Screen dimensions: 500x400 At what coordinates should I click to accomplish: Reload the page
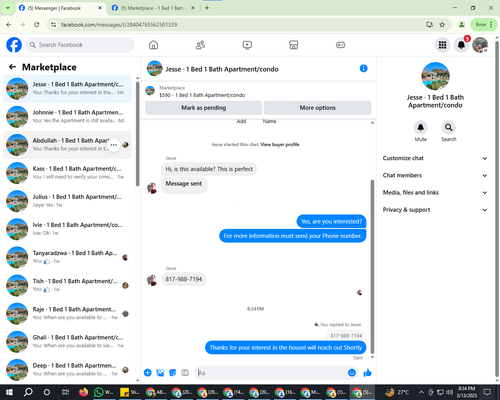37,24
